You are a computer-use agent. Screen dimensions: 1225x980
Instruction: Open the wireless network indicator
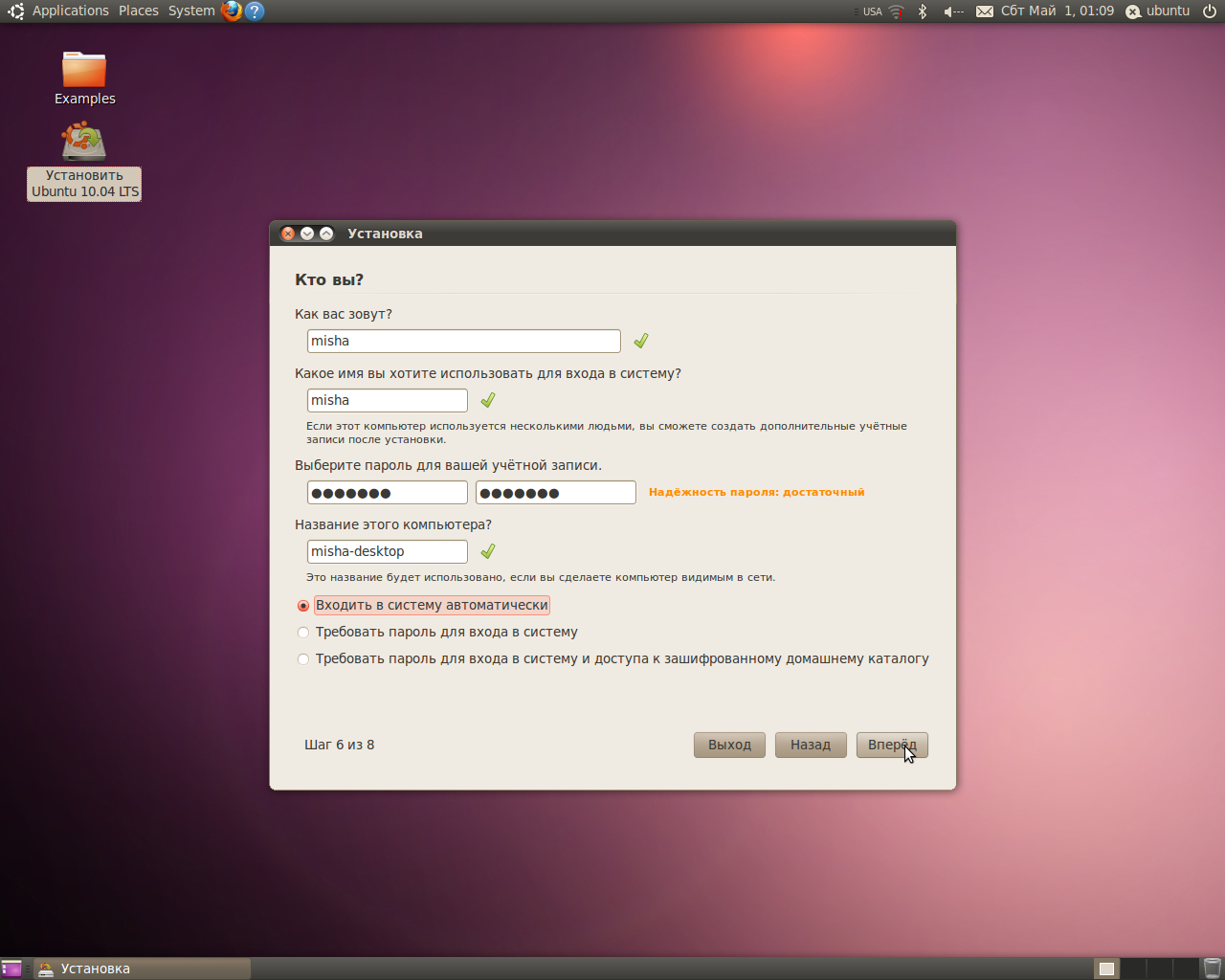[x=896, y=11]
